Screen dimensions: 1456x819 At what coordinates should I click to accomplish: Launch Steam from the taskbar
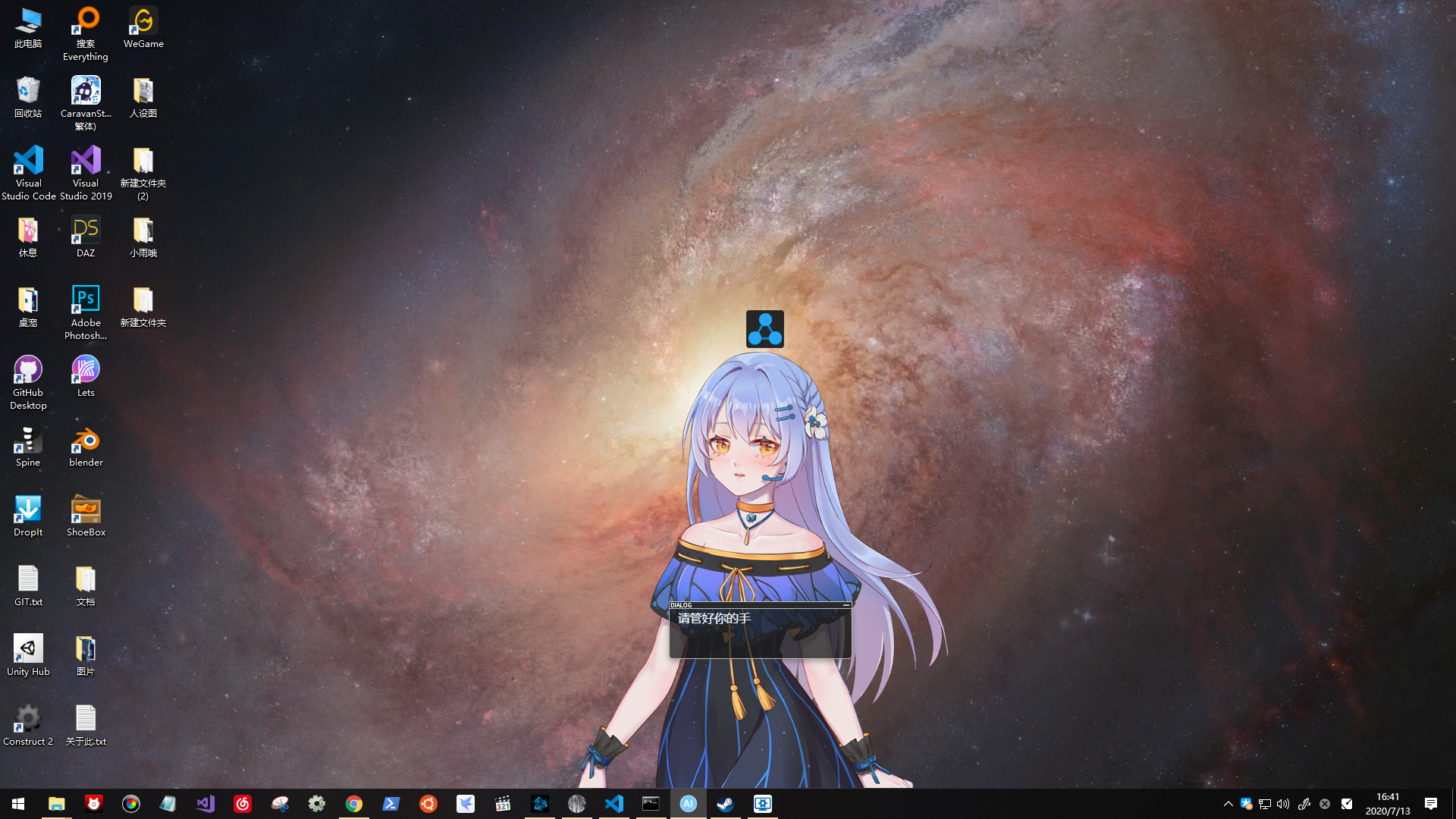click(726, 803)
